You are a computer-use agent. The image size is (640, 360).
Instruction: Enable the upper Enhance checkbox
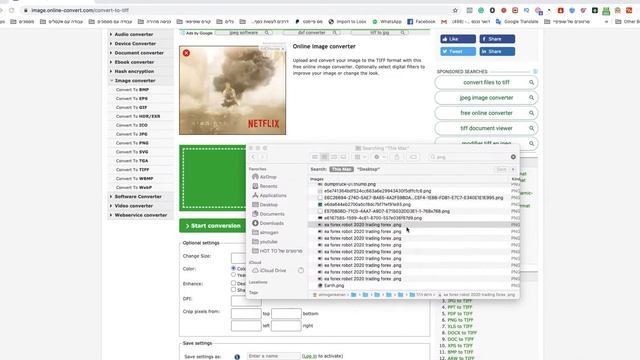point(233,283)
